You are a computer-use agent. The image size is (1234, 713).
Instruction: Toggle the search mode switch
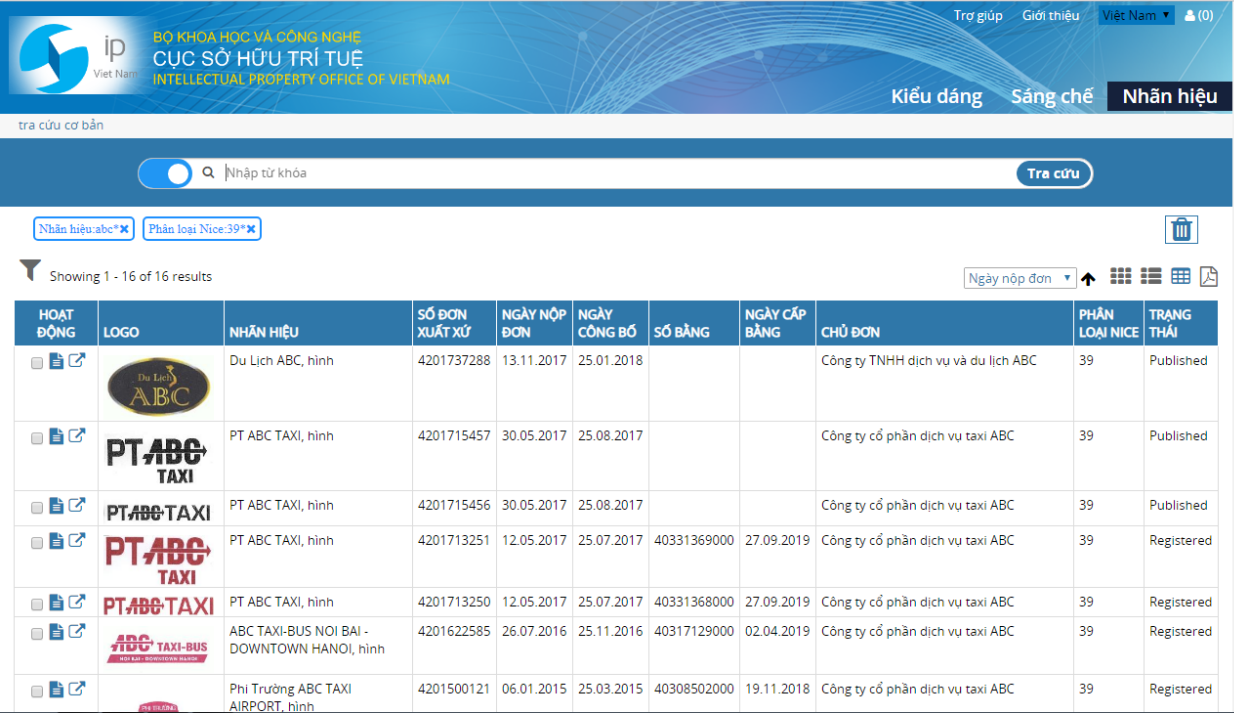point(165,173)
